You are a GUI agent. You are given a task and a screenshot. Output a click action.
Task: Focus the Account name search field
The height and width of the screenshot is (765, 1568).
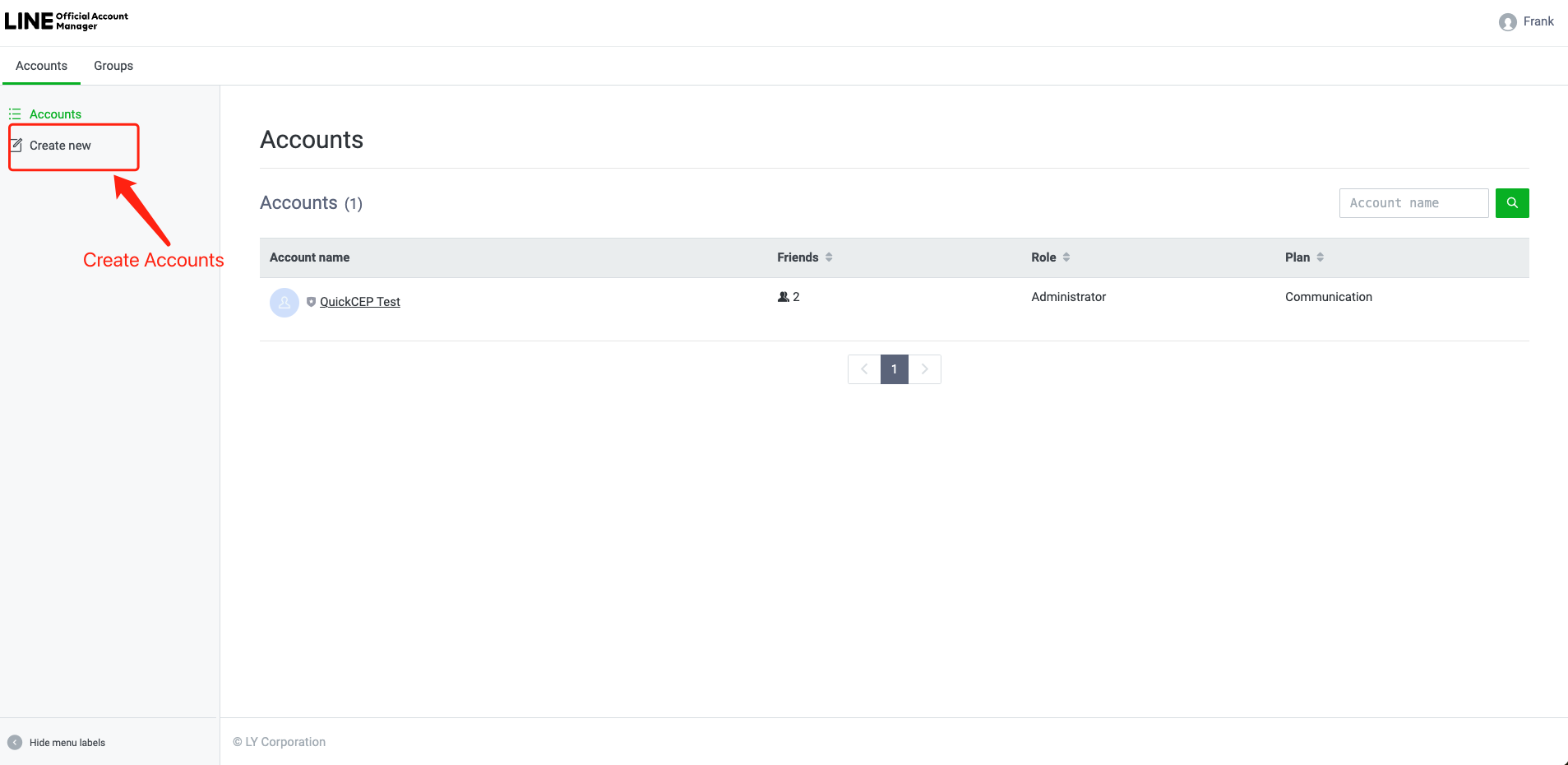(1413, 203)
